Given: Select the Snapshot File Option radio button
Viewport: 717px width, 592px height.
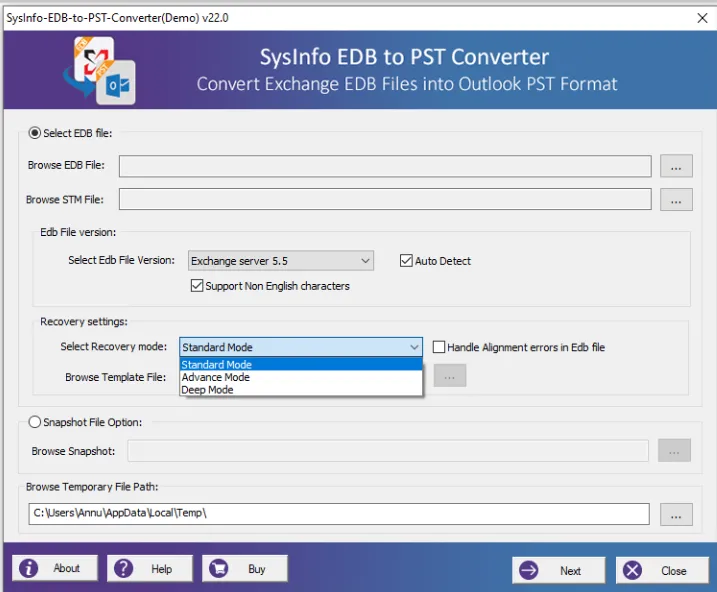Looking at the screenshot, I should 35,422.
